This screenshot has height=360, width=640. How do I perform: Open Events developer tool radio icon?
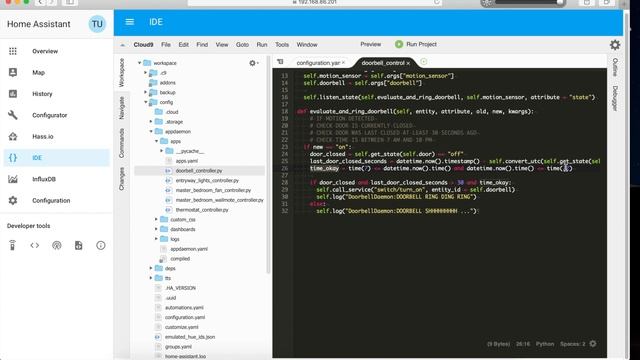(57, 245)
